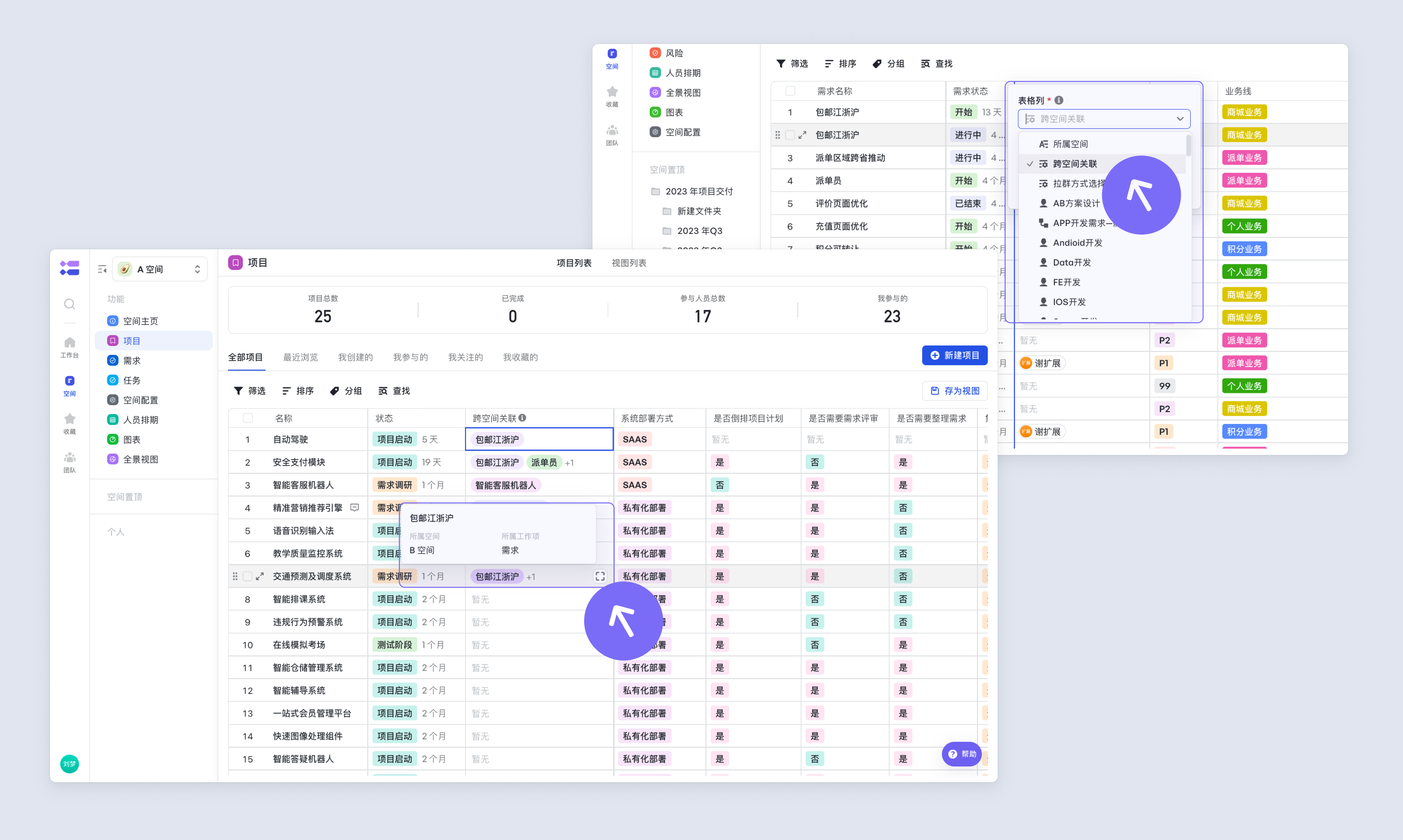Open 查找 in the project toolbar
1403x840 pixels.
coord(394,391)
